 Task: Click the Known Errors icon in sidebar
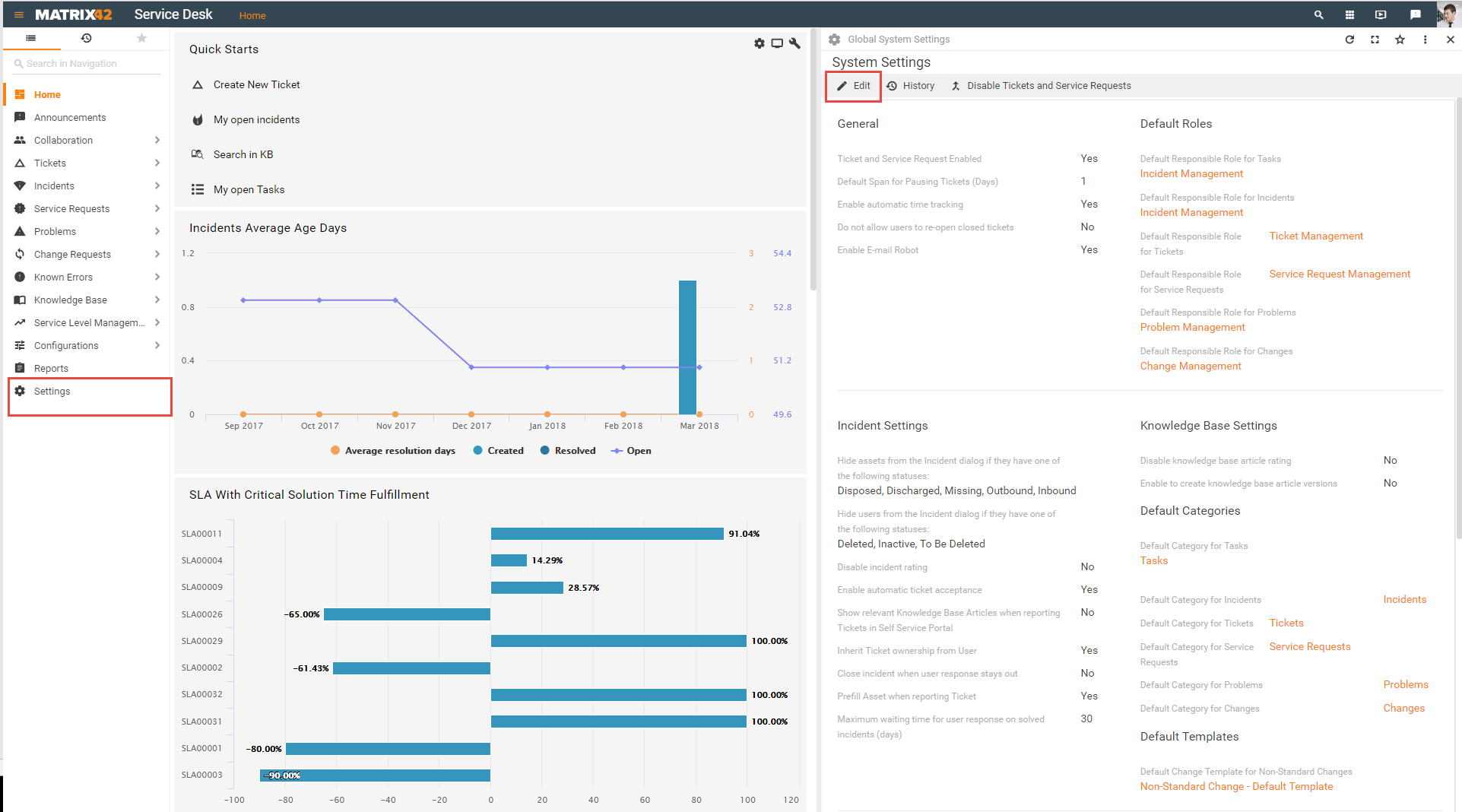pyautogui.click(x=20, y=277)
